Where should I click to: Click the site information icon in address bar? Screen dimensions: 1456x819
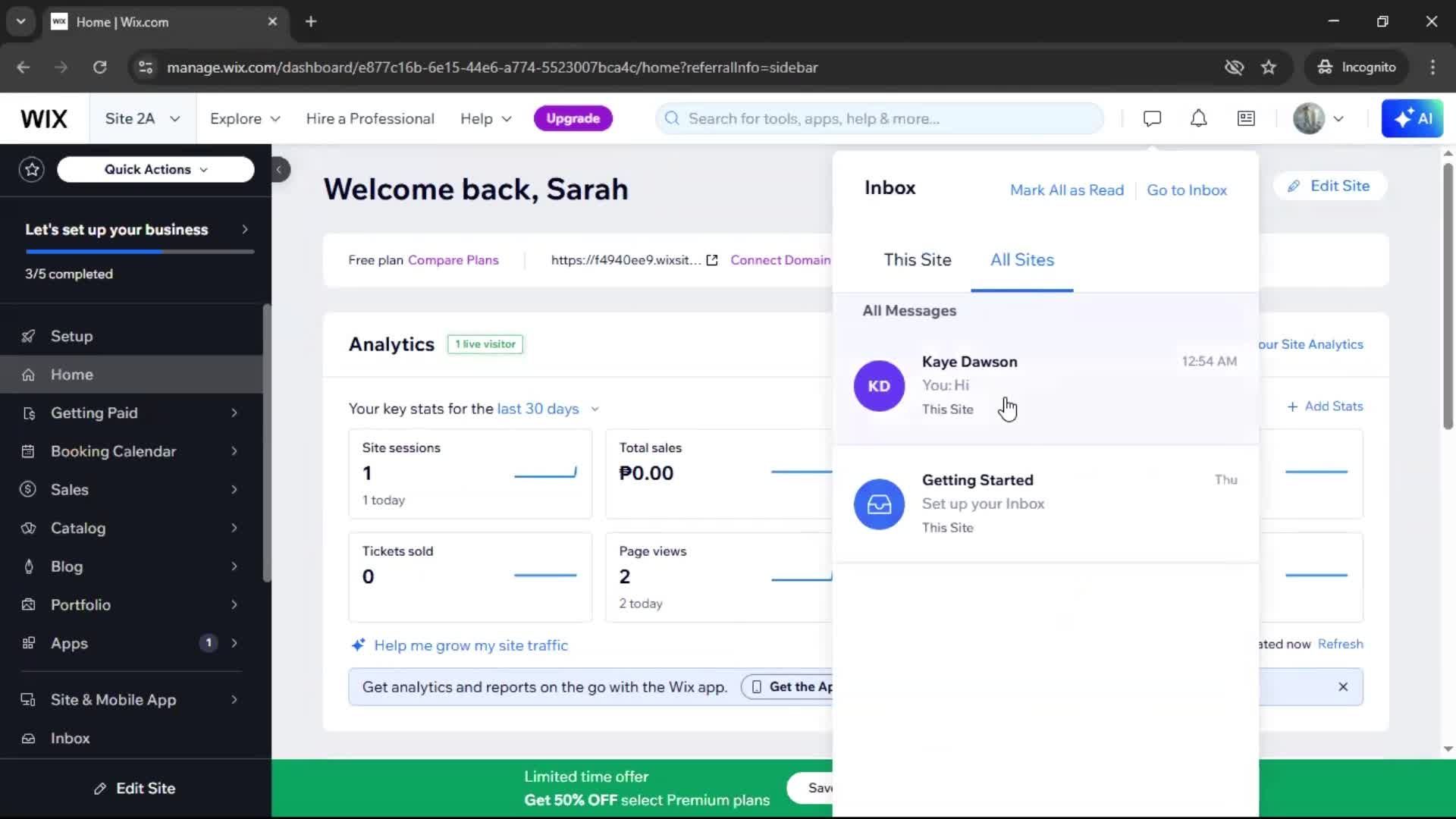pyautogui.click(x=145, y=67)
